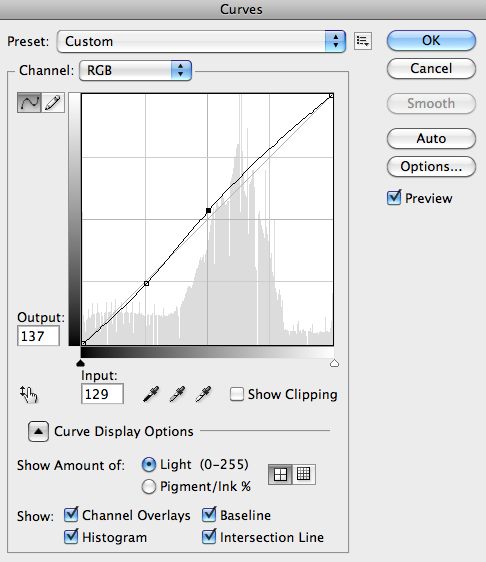
Task: Pick the gray point eyedropper
Action: (x=177, y=394)
